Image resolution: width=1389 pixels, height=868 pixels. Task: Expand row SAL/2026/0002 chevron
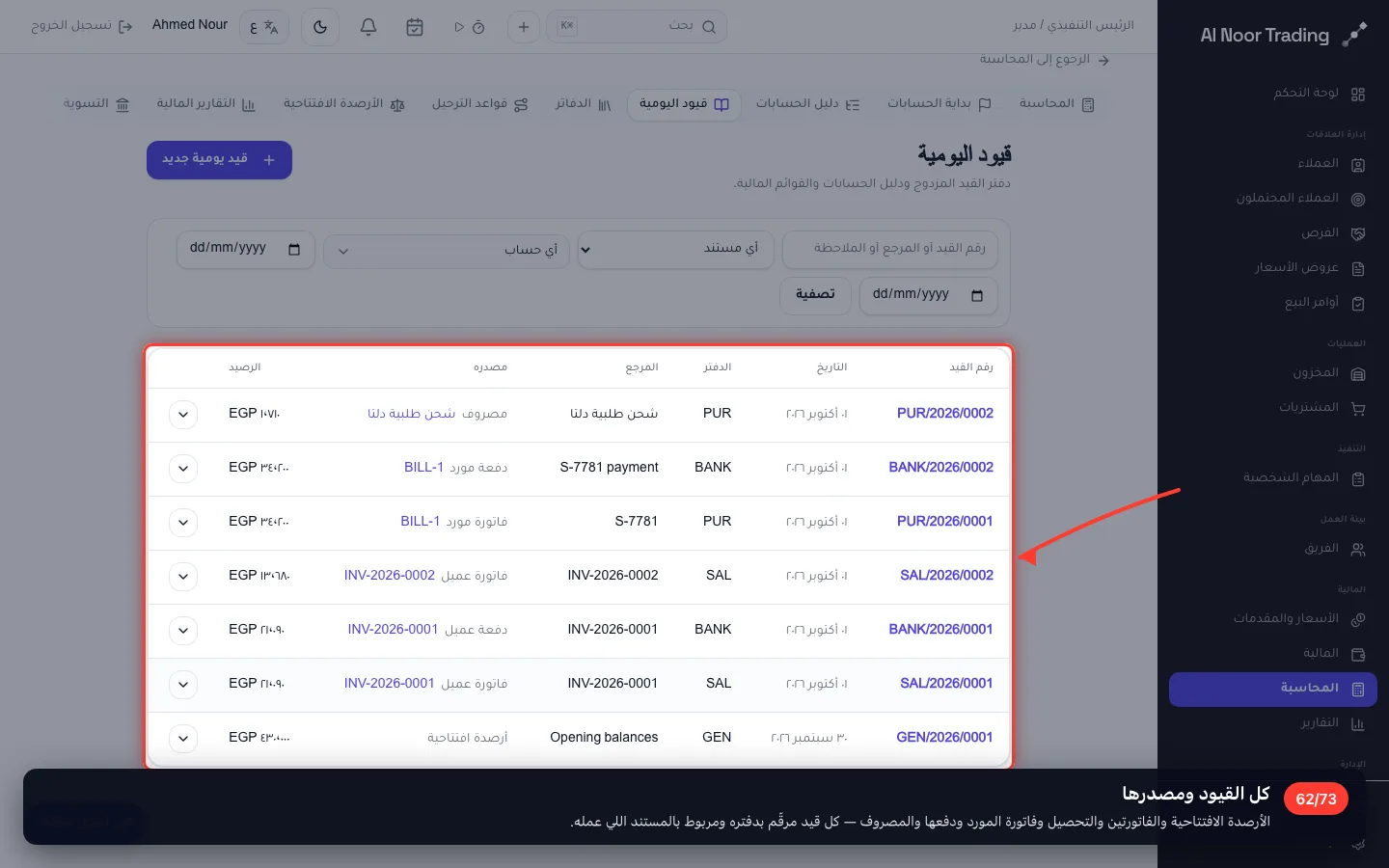tap(183, 577)
